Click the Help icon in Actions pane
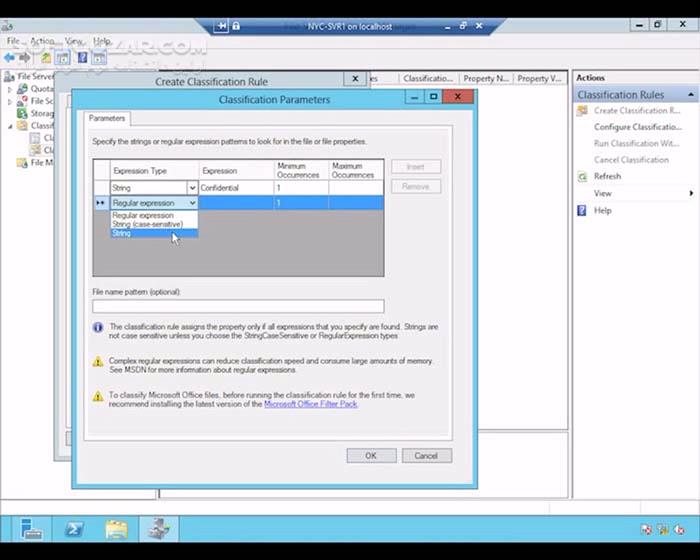The height and width of the screenshot is (560, 700). pyautogui.click(x=582, y=210)
